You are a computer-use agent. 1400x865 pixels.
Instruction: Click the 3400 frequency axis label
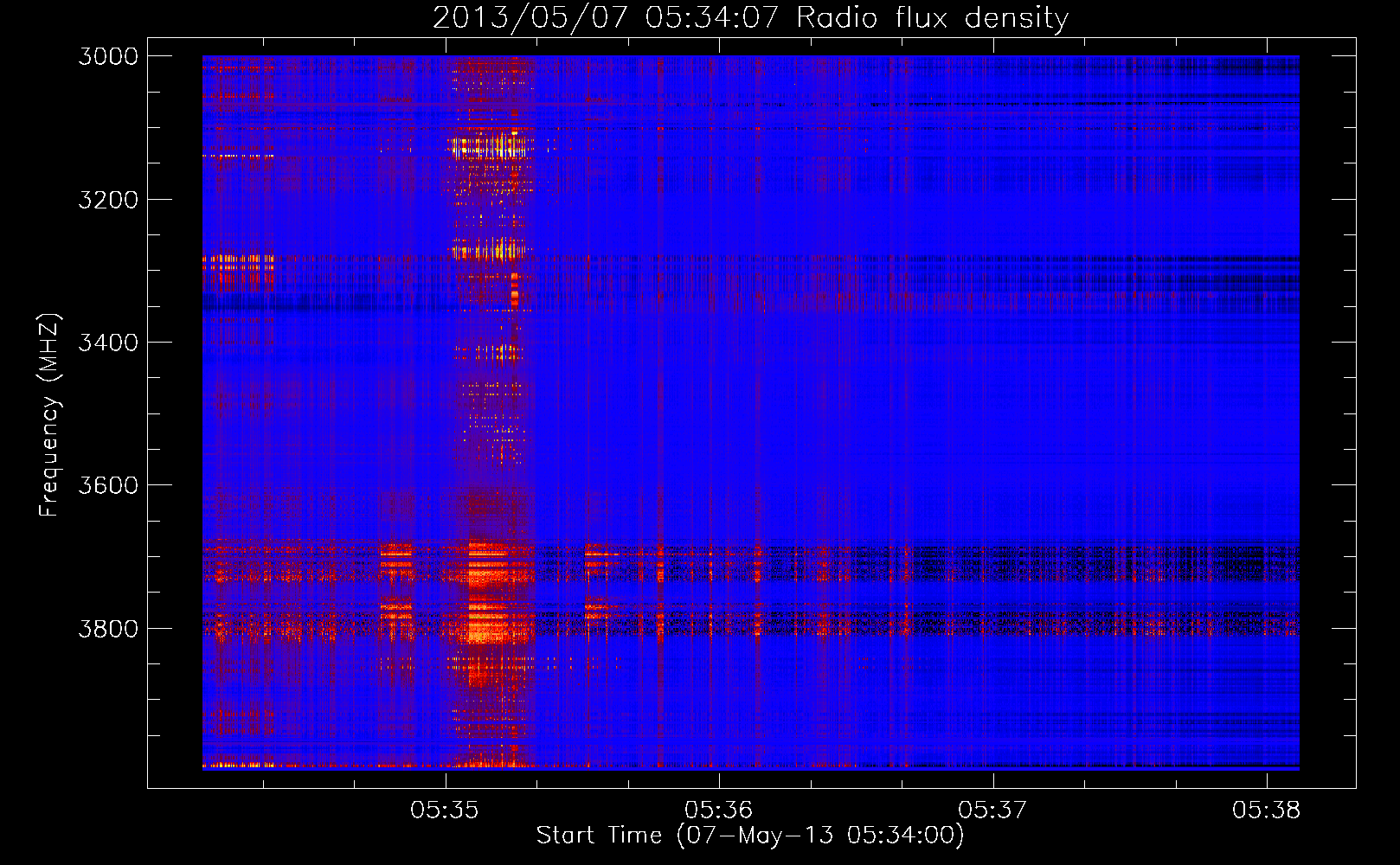click(x=108, y=343)
